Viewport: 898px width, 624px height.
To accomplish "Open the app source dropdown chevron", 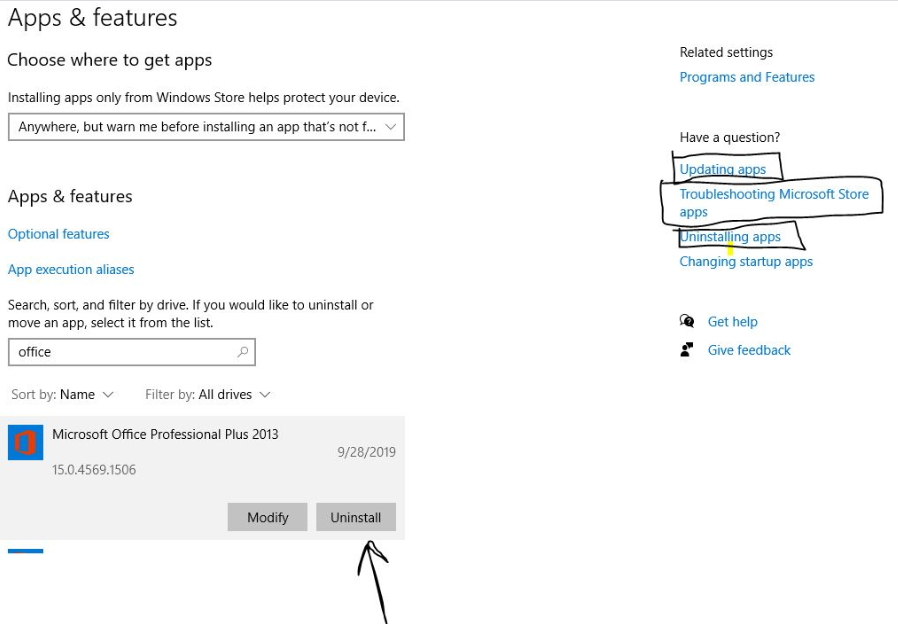I will click(391, 127).
